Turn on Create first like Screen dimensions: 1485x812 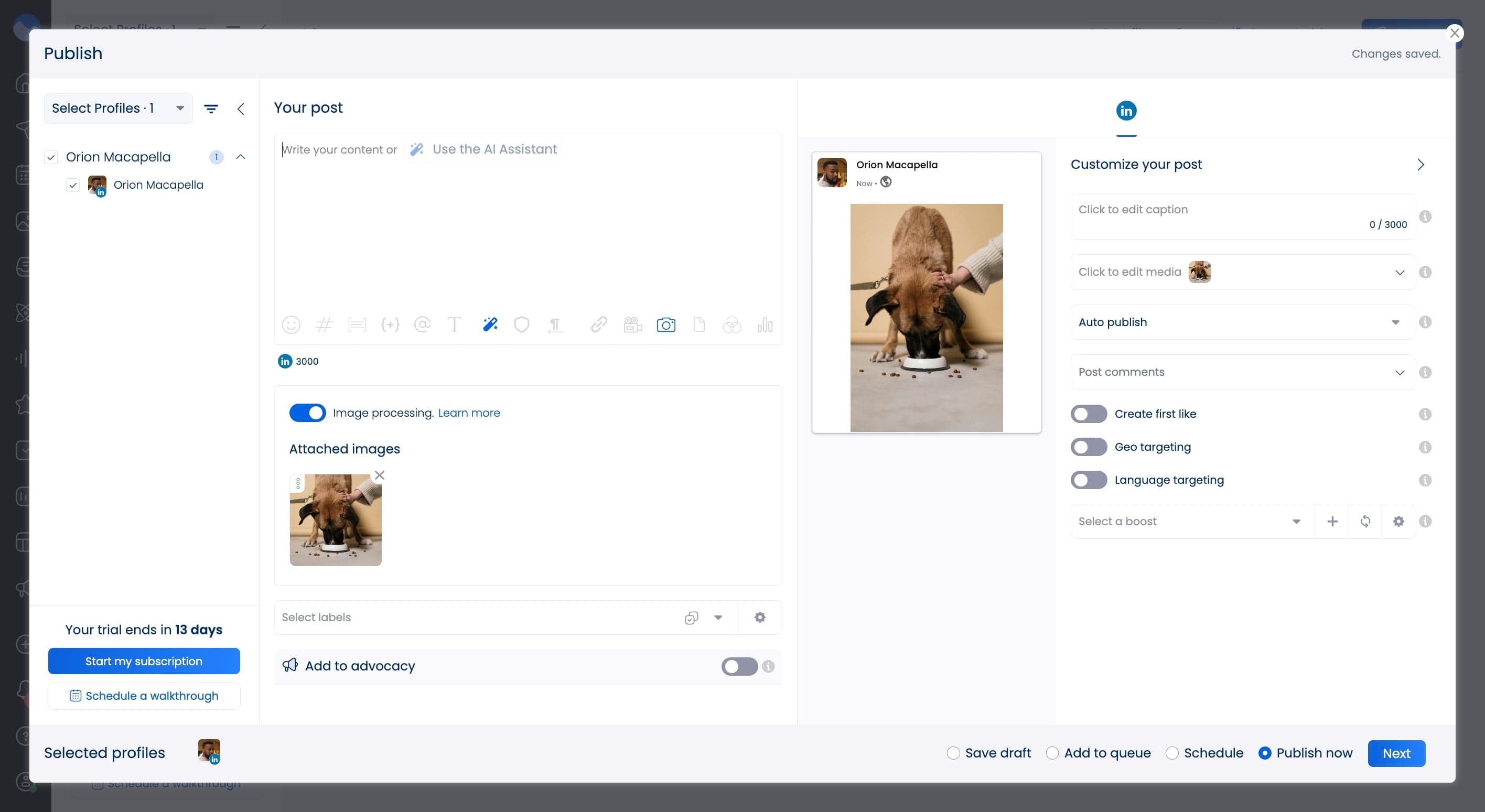pos(1089,413)
